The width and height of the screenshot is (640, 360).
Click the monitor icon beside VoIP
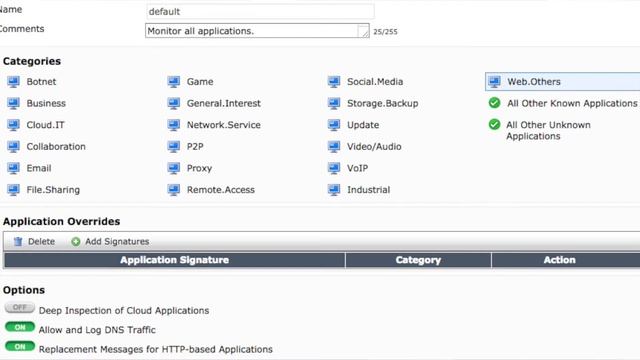334,168
